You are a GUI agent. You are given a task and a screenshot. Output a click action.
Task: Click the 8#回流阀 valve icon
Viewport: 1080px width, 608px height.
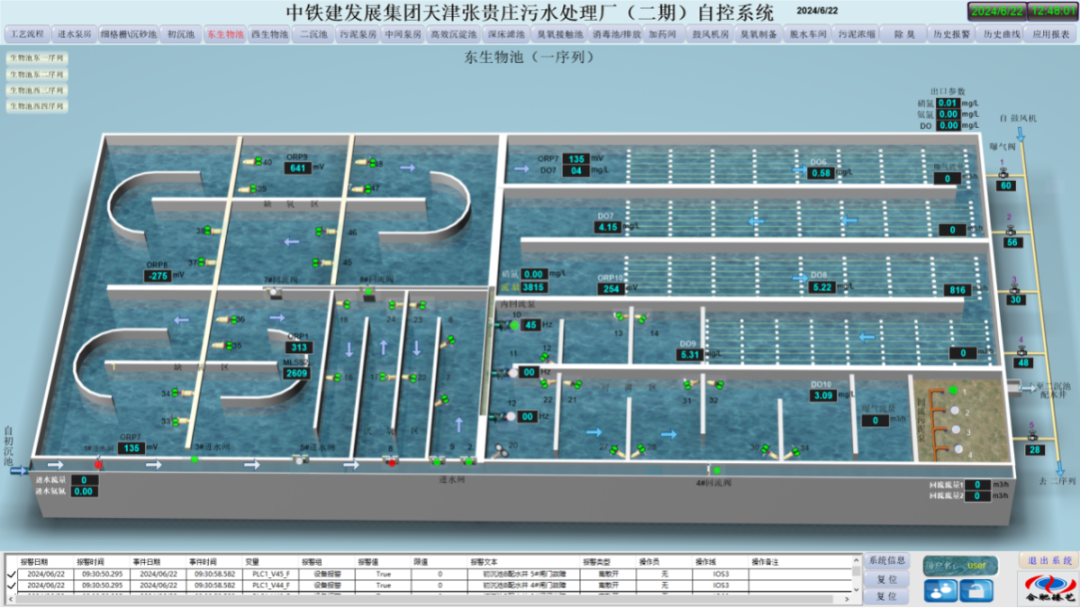point(368,293)
